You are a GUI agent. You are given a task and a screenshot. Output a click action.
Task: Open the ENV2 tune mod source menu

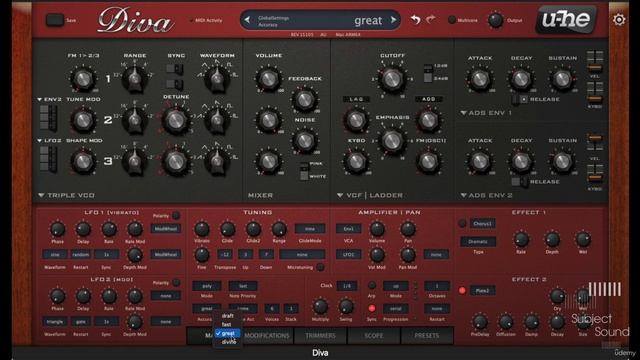[x=49, y=99]
